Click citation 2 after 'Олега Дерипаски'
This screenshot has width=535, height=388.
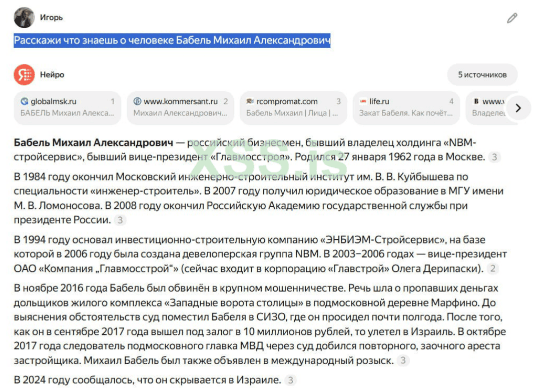pos(493,269)
